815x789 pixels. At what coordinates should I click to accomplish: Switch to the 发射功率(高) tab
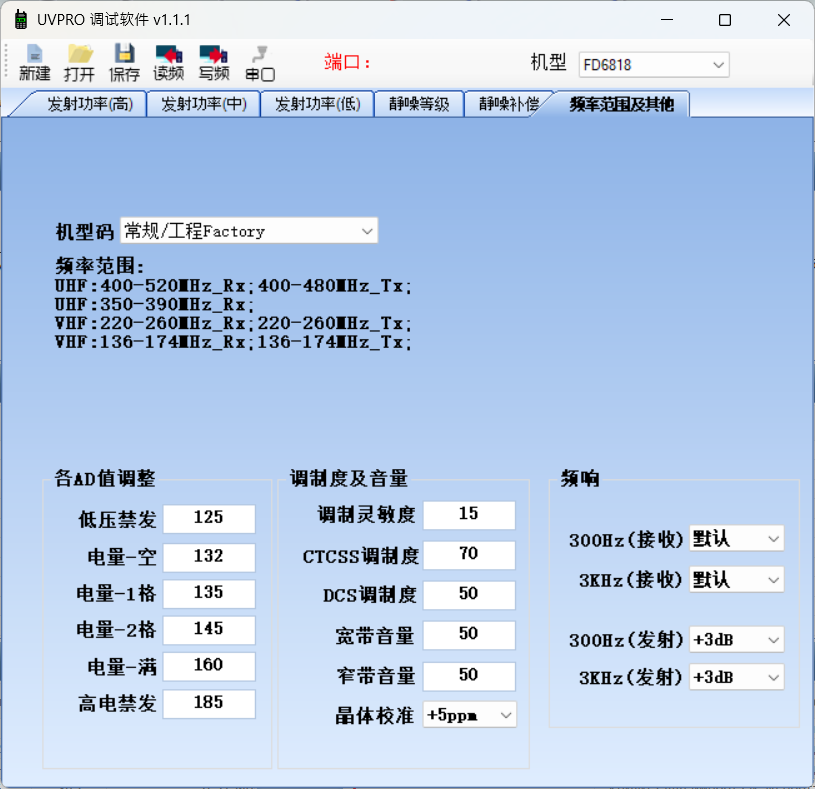pyautogui.click(x=89, y=104)
